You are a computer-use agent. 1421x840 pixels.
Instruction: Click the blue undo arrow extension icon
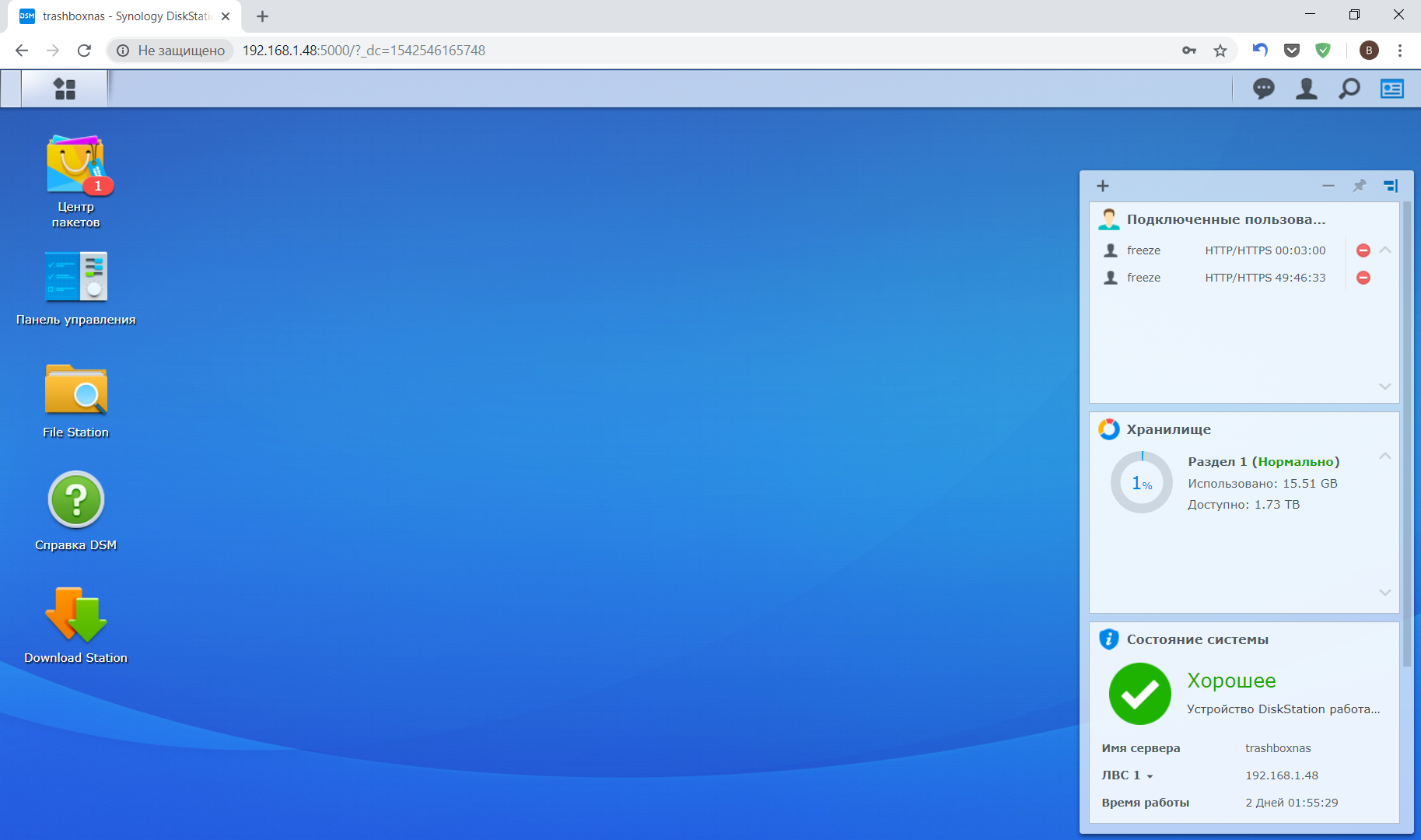pyautogui.click(x=1260, y=51)
